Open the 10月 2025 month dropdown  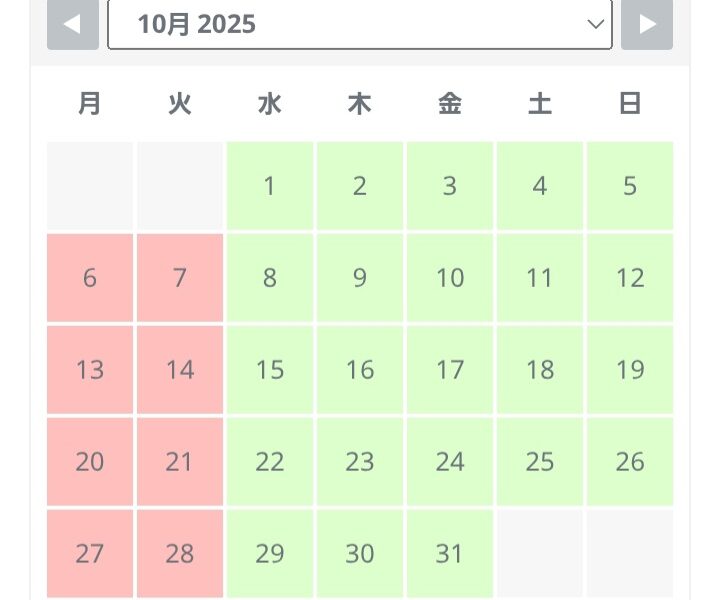click(x=360, y=24)
